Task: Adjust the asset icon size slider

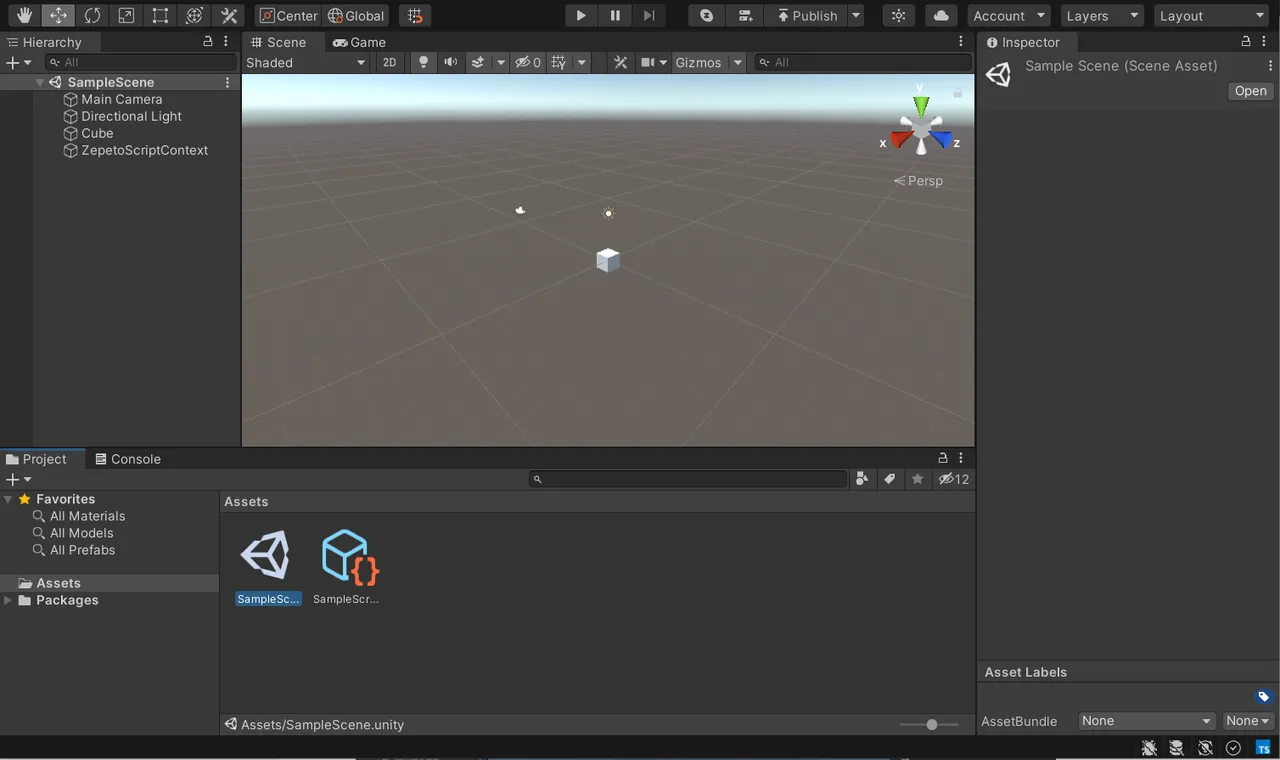Action: [x=931, y=724]
